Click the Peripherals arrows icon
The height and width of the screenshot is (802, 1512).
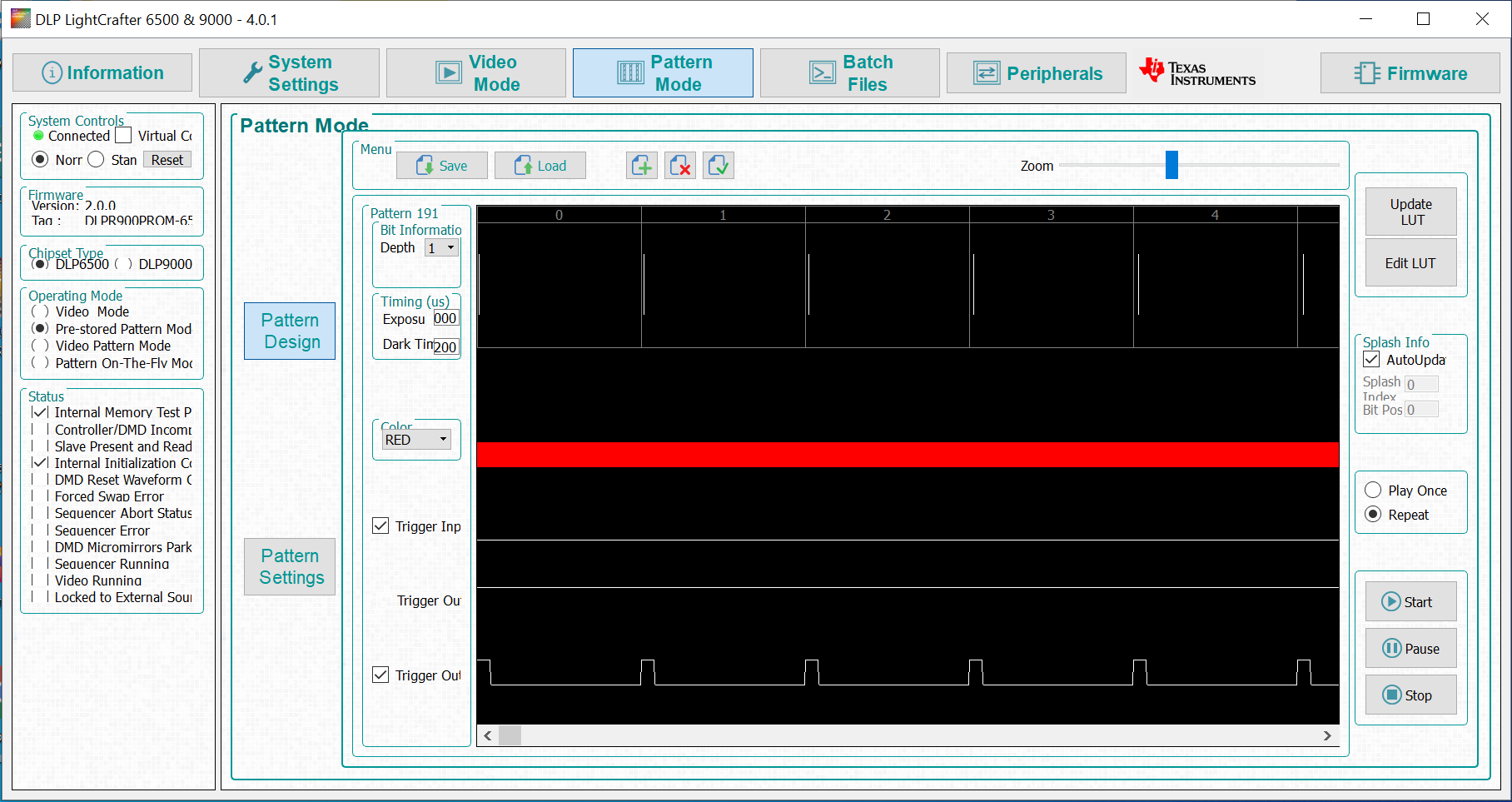(x=987, y=73)
